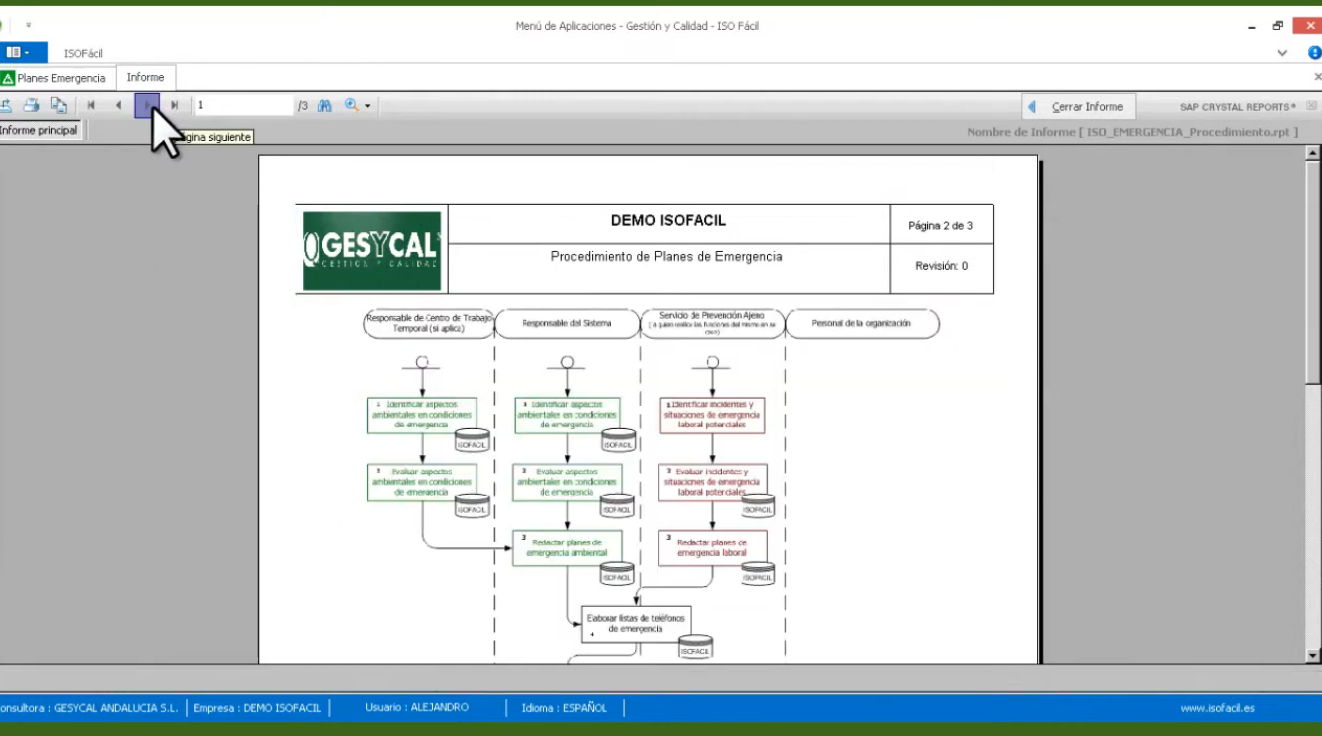Viewport: 1322px width, 736px height.
Task: Click the page number input field
Action: [243, 105]
